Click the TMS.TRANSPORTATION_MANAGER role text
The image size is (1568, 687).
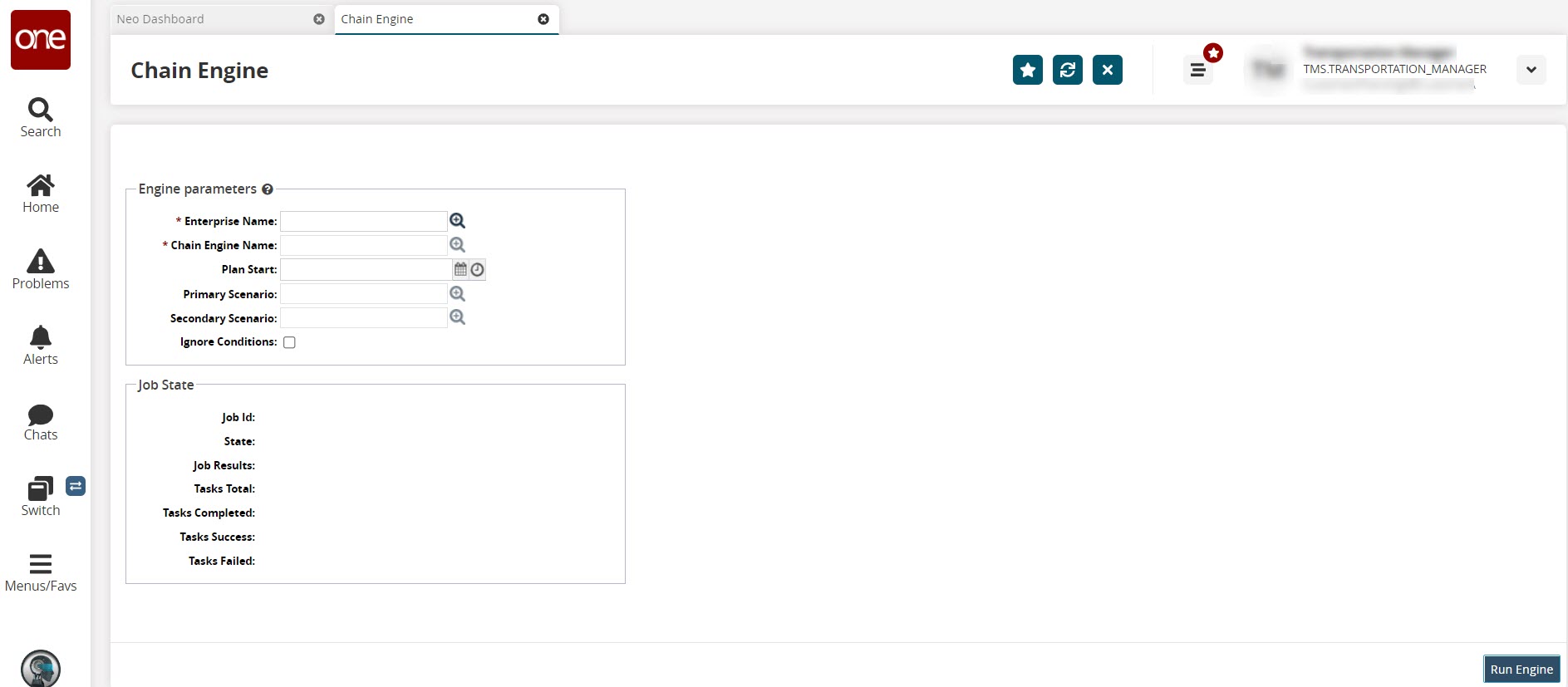(1395, 69)
